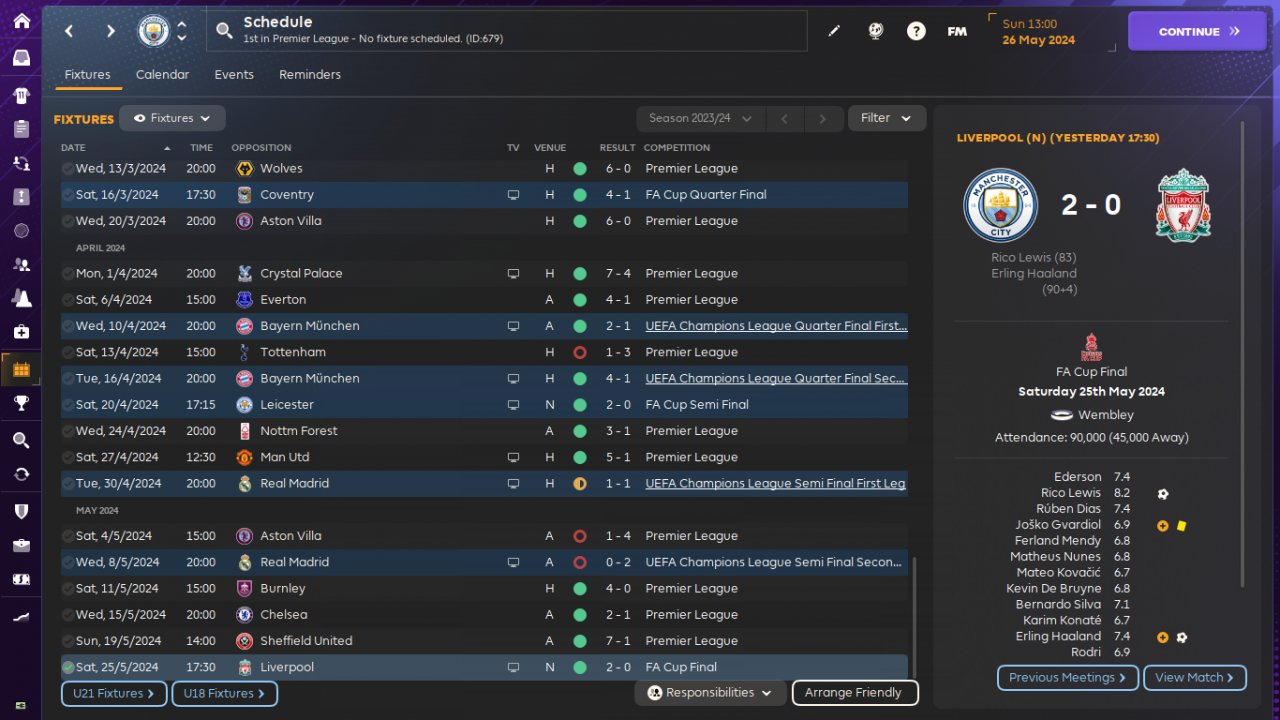Open the Competitions trophy sidebar icon
1280x720 pixels.
click(x=21, y=403)
